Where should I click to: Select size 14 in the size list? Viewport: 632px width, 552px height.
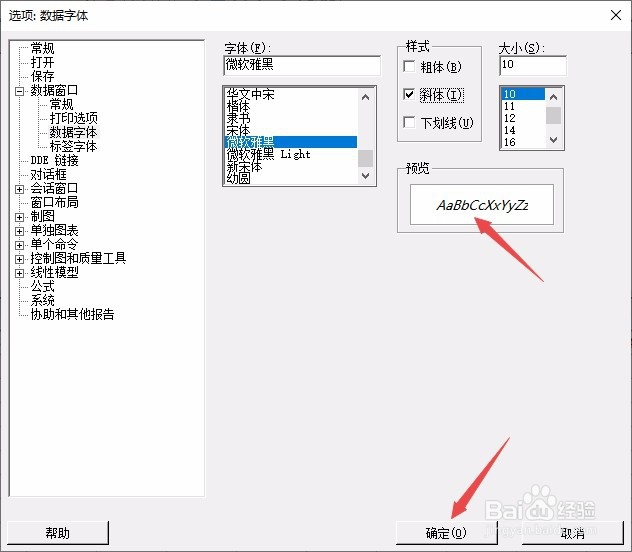(x=523, y=130)
